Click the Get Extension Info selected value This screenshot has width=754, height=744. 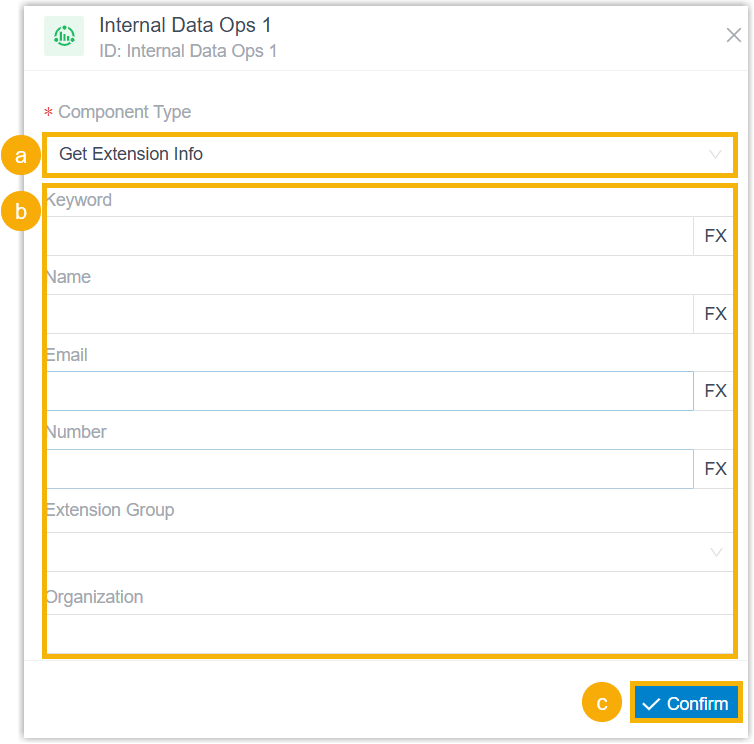point(131,154)
